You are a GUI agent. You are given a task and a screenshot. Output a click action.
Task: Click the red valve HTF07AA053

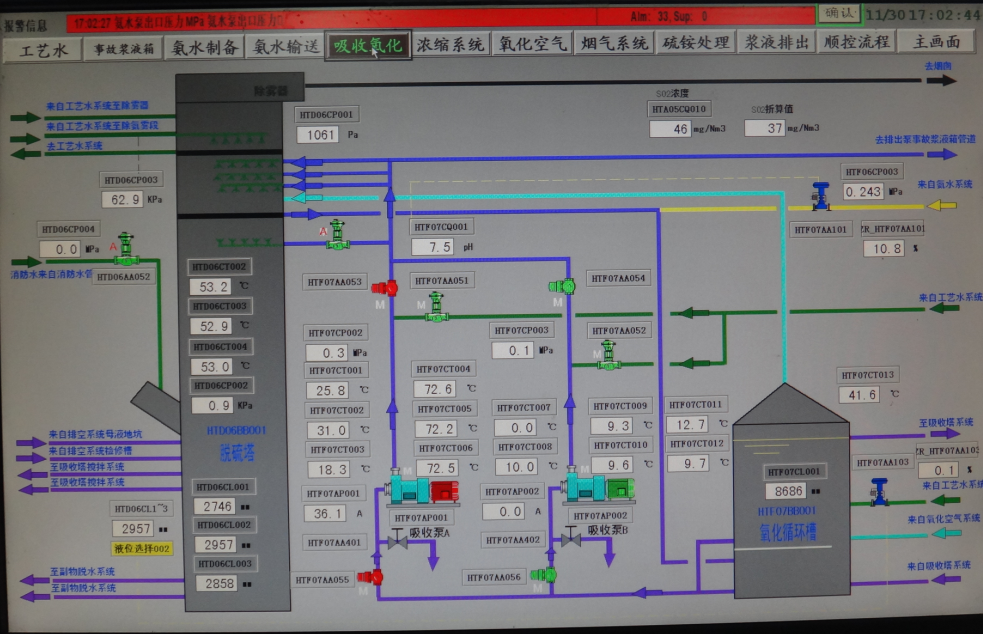click(x=386, y=288)
